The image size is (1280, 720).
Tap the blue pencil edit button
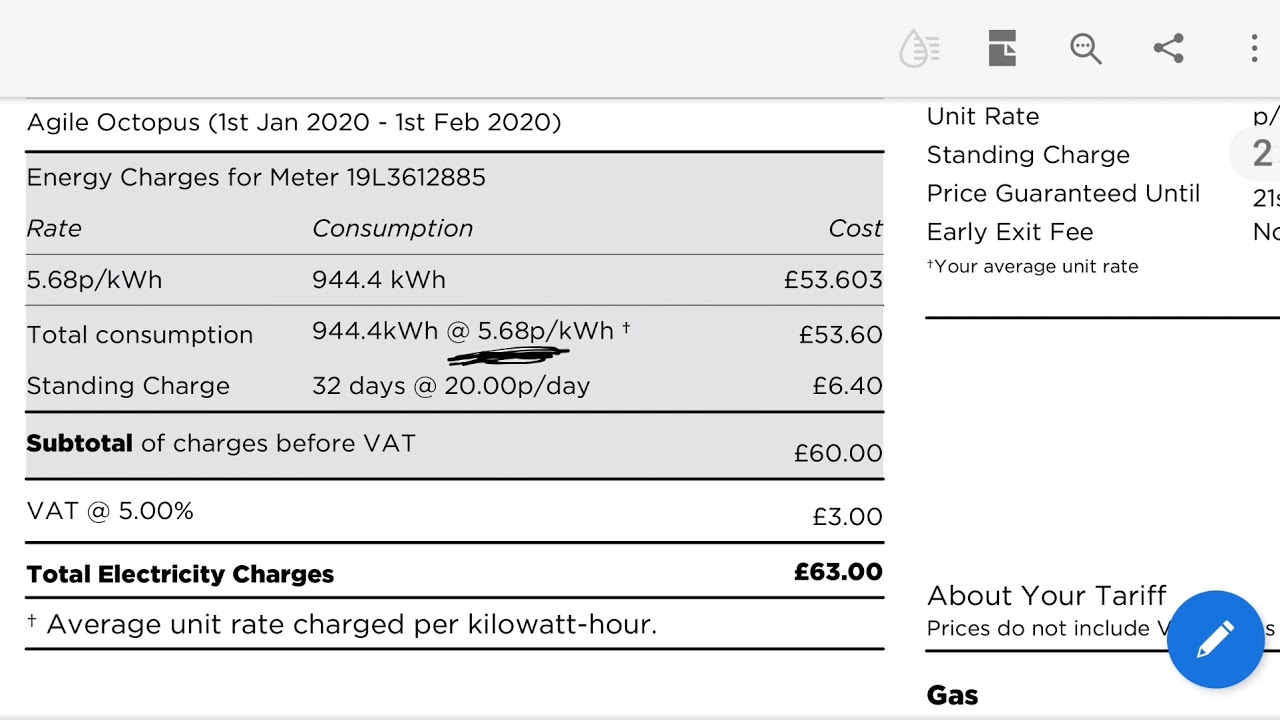tap(1215, 640)
